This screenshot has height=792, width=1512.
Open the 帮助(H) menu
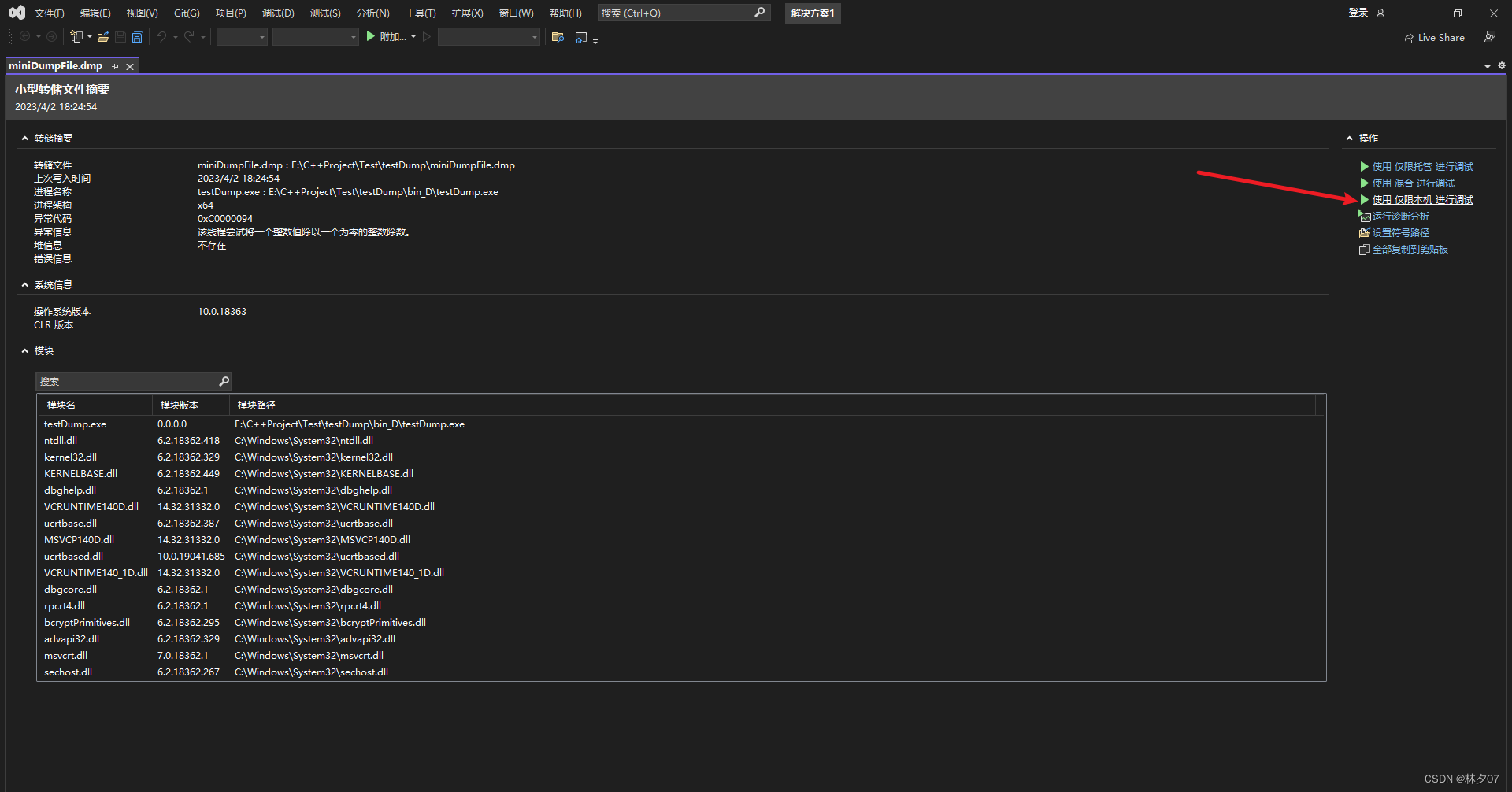pos(565,13)
